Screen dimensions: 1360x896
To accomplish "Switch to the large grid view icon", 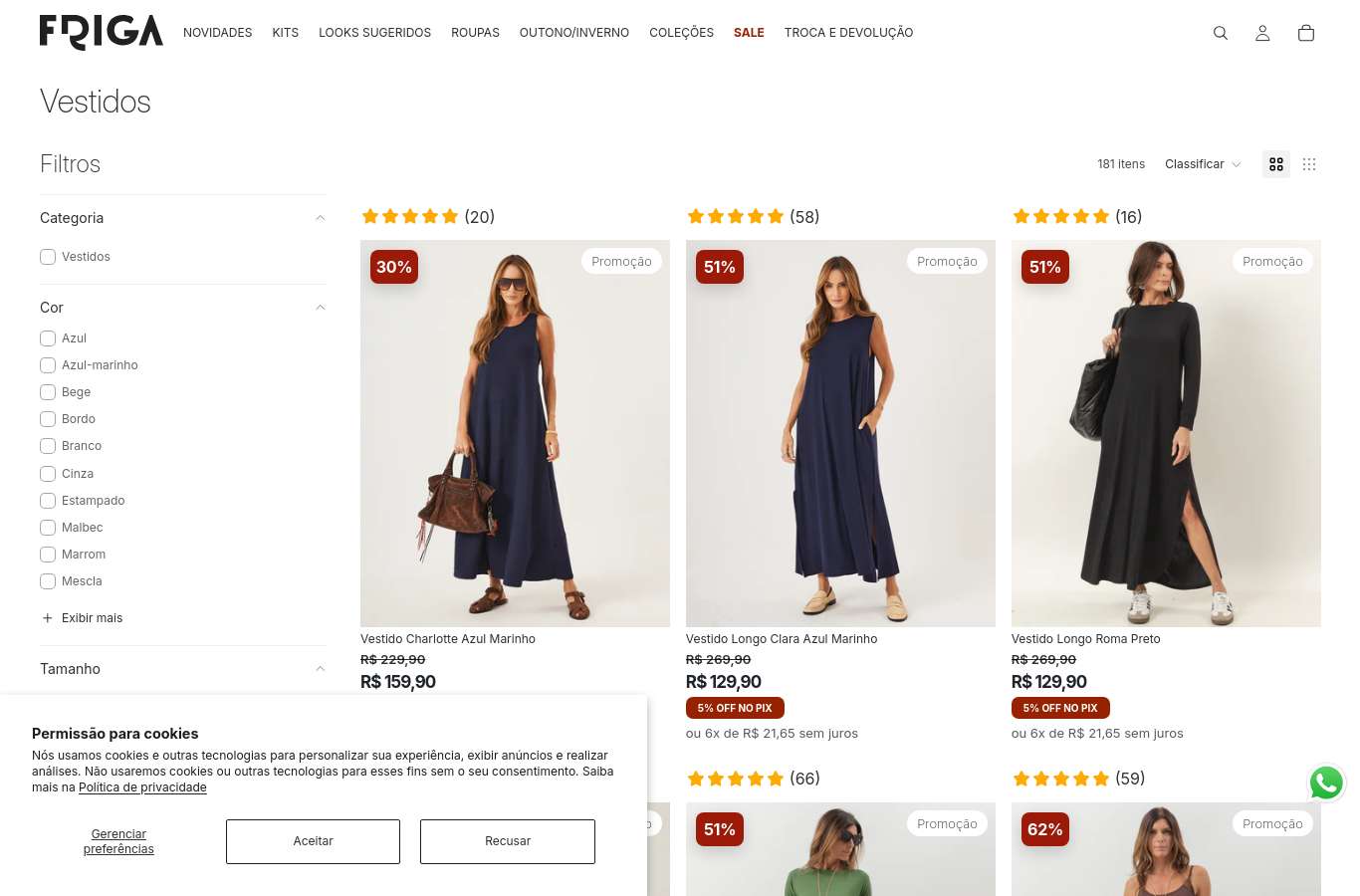I will [x=1276, y=164].
